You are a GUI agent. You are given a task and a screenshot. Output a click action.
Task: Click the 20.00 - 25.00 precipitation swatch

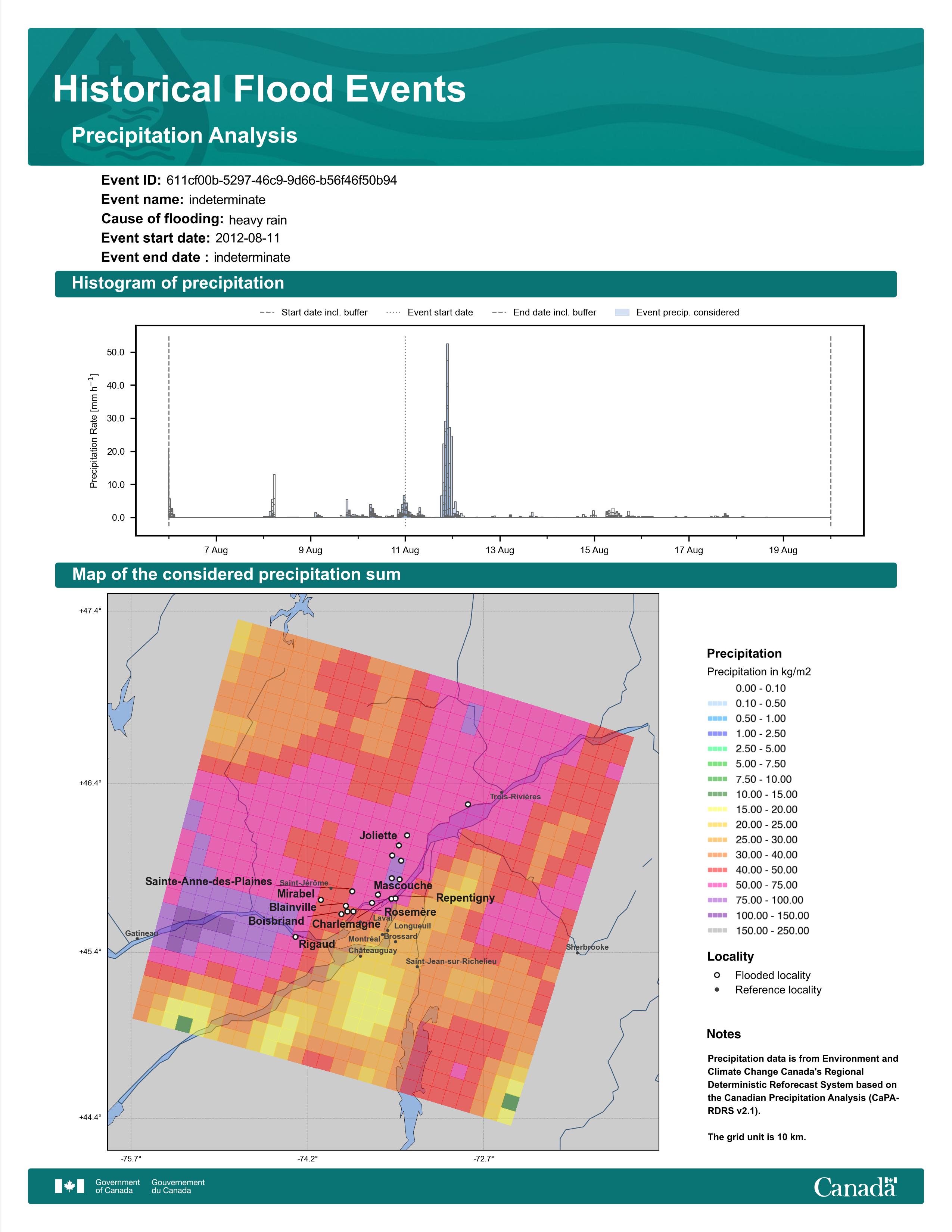tap(717, 825)
